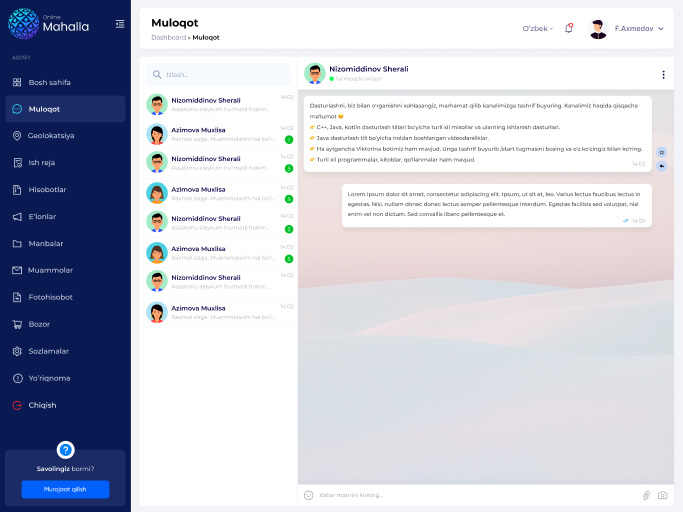Click Nizomiddinov Sherali name in chat header
The width and height of the screenshot is (683, 512).
(369, 69)
